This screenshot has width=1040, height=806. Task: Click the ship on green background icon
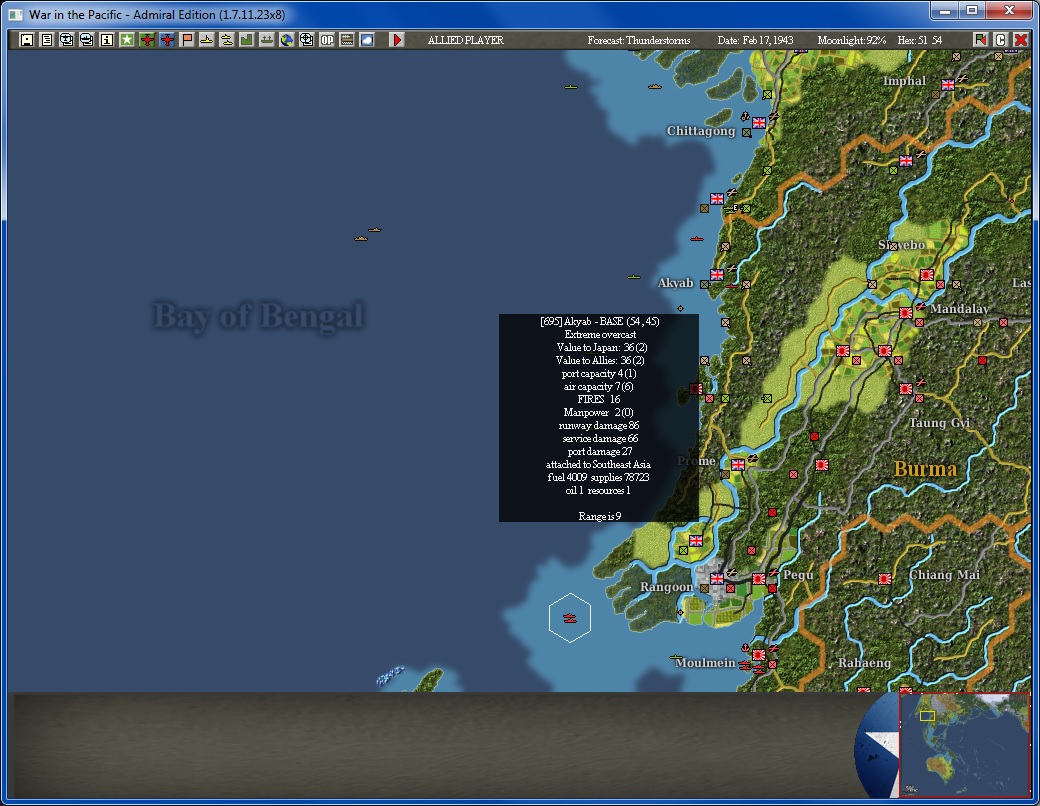click(x=267, y=40)
